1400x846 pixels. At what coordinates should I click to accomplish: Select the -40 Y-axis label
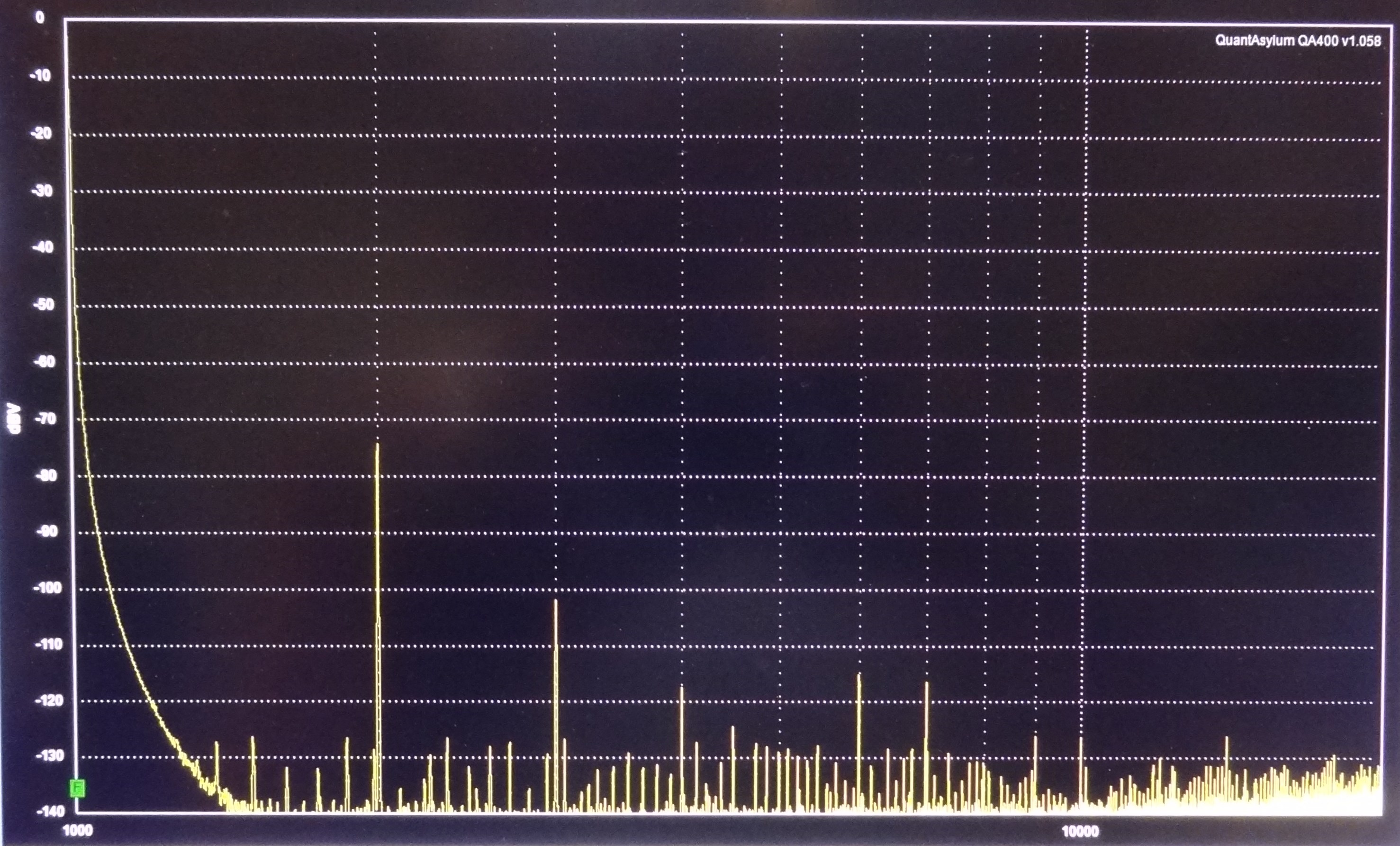pyautogui.click(x=43, y=247)
